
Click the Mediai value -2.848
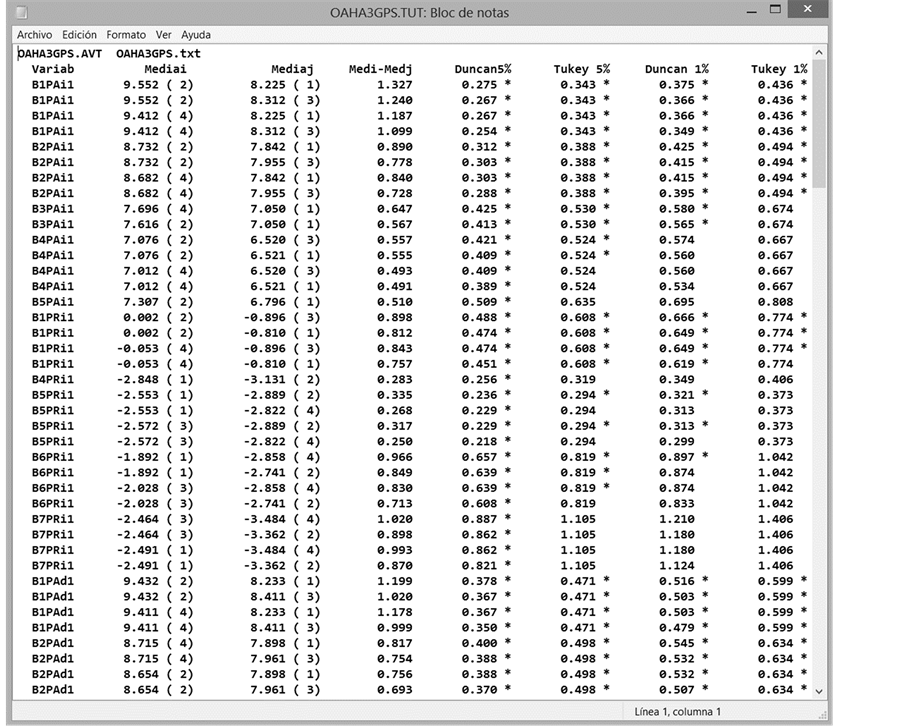(138, 380)
